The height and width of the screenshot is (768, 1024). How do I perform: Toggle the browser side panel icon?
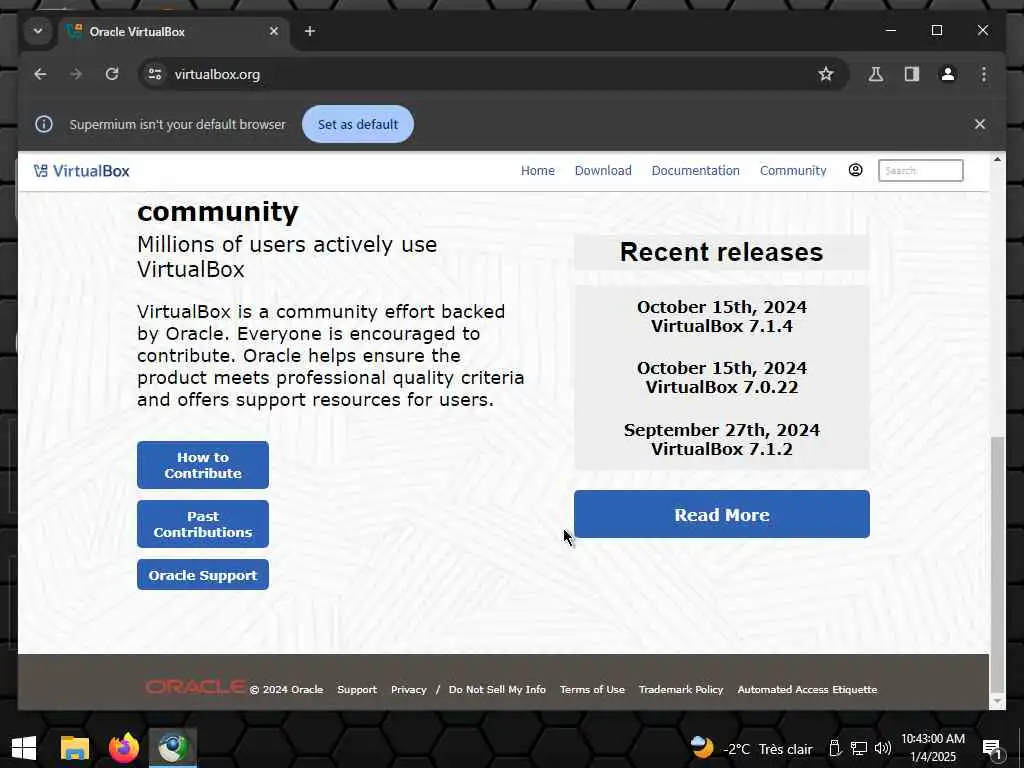pos(912,74)
